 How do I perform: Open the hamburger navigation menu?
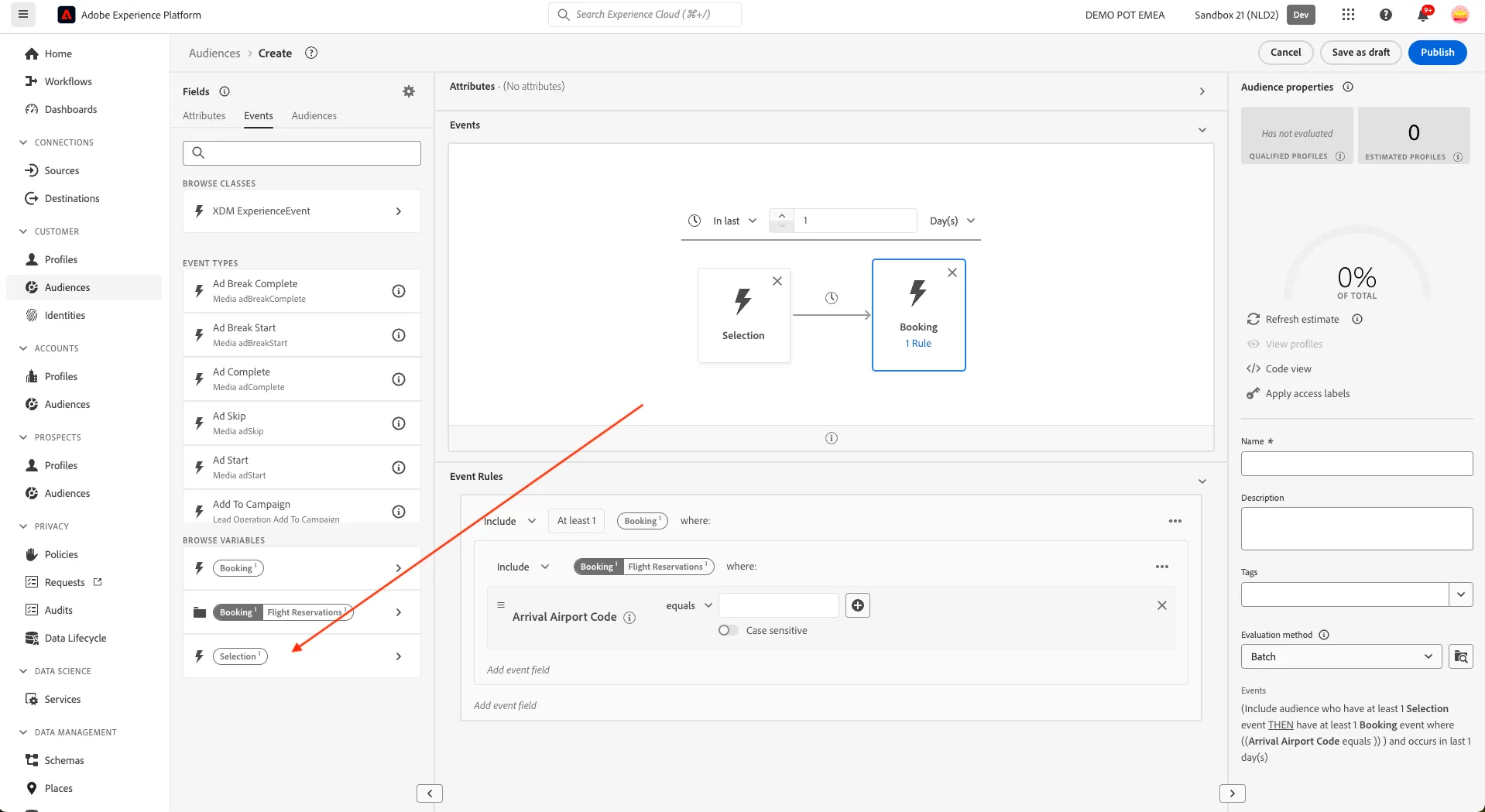23,15
